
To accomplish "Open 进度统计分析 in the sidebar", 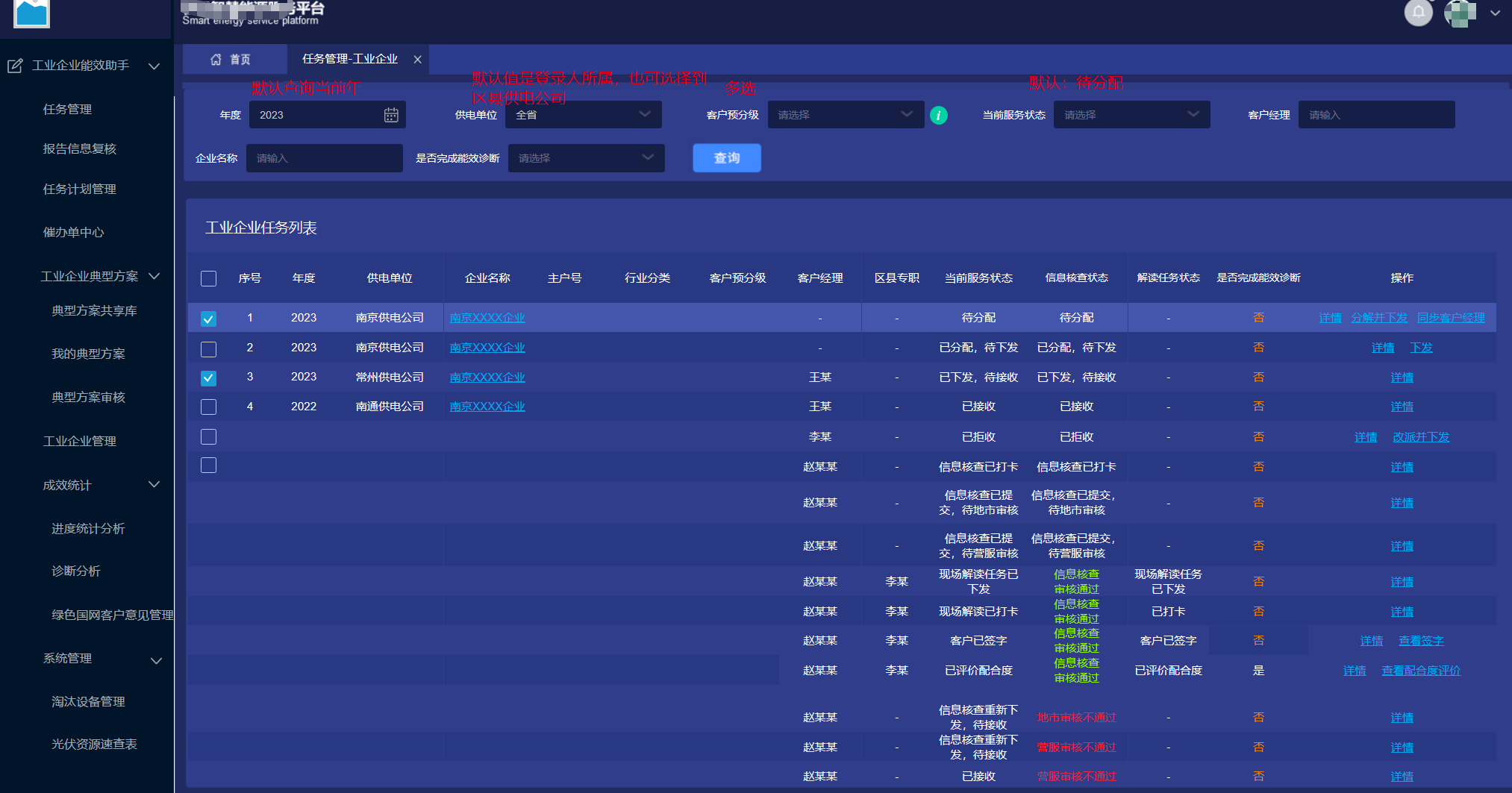I will pyautogui.click(x=88, y=529).
